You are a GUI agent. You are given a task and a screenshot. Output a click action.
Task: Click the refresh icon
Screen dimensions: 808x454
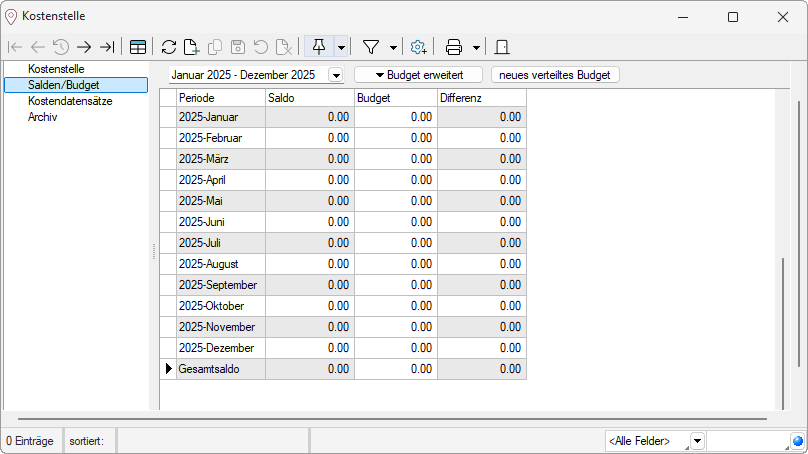pyautogui.click(x=169, y=47)
